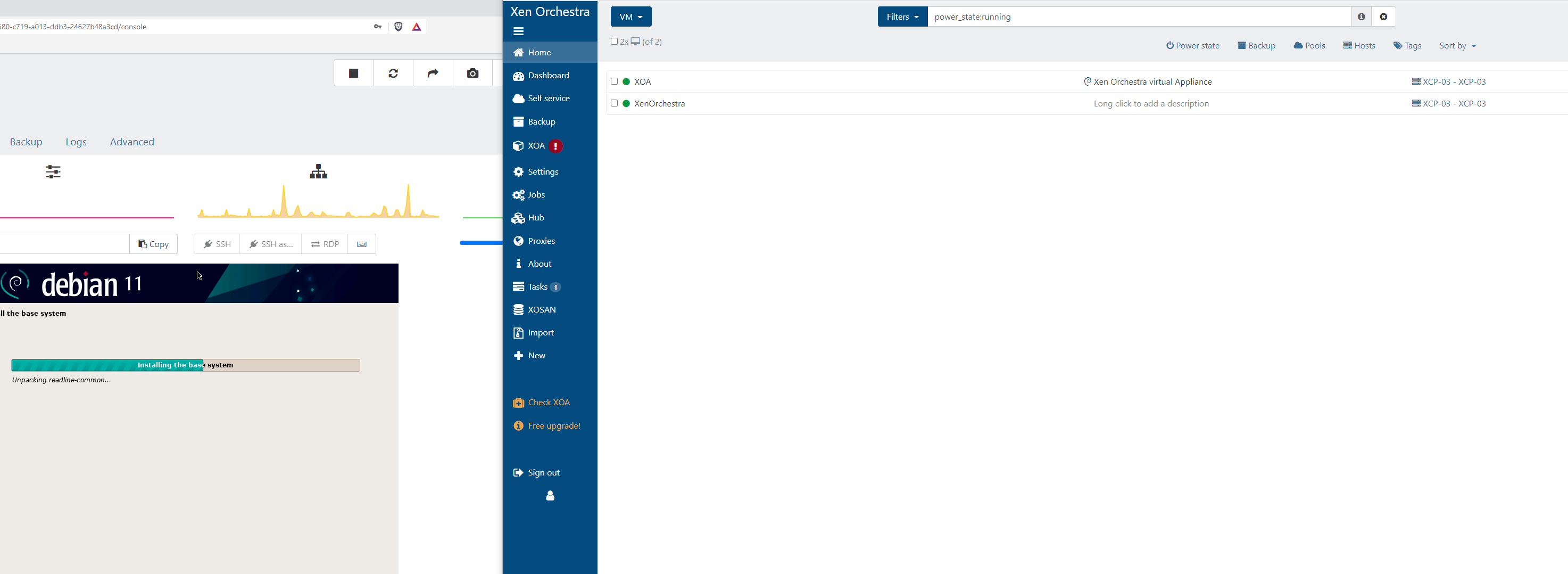
Task: Tick the XOA VM checkbox
Action: pyautogui.click(x=614, y=81)
